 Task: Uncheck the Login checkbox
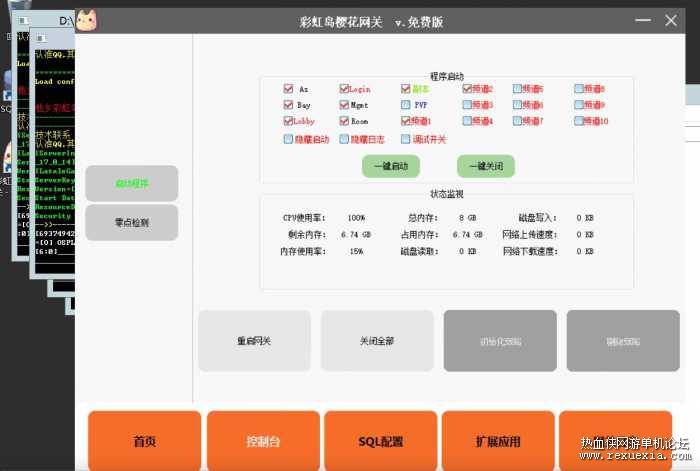[344, 89]
